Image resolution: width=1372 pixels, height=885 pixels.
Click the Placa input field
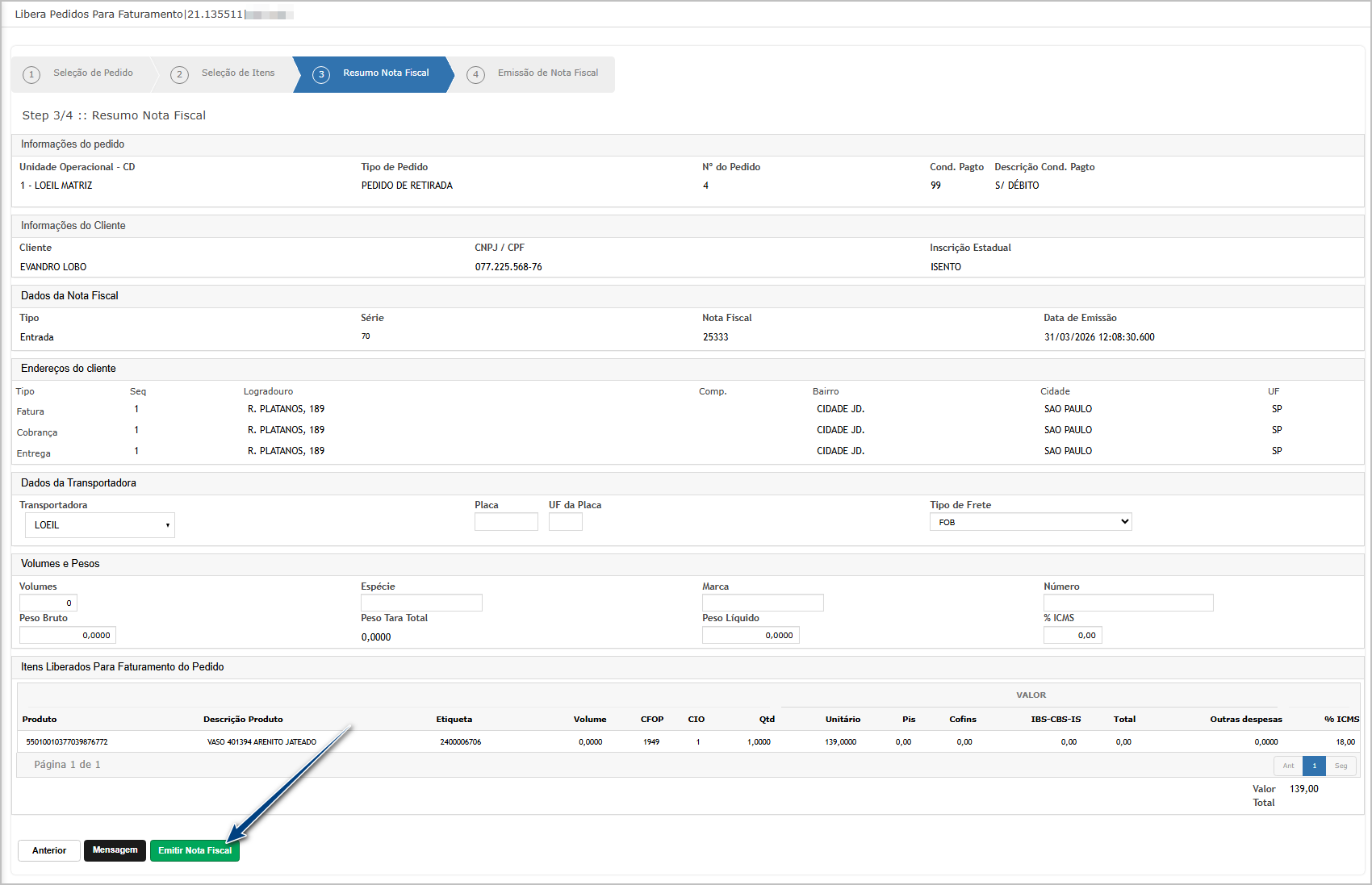[506, 522]
